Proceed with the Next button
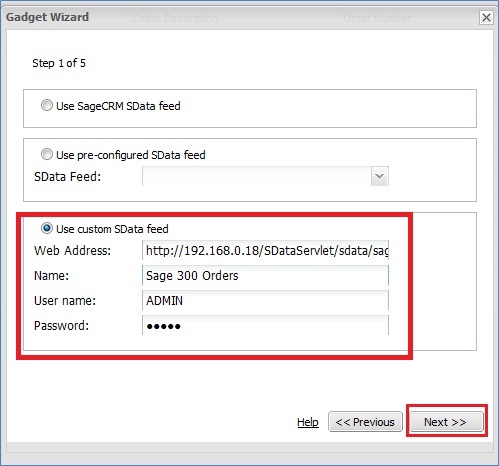The height and width of the screenshot is (466, 499). click(x=446, y=422)
